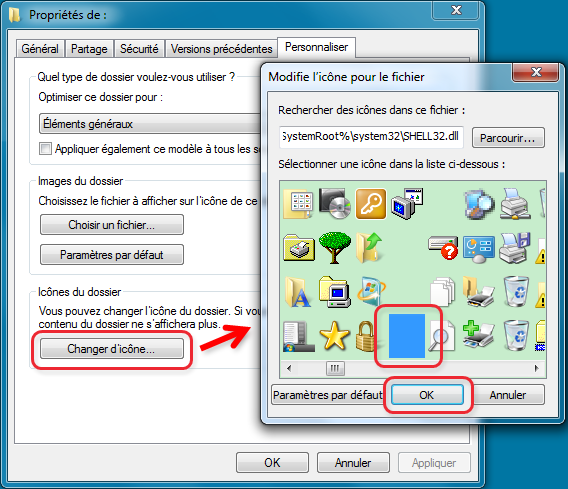This screenshot has width=568, height=489.
Task: Pick the CD drive disc icon
Action: coord(335,204)
